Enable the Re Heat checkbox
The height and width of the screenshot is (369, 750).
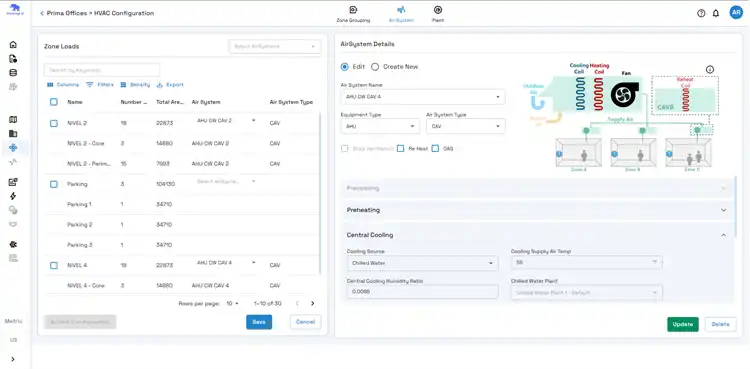coord(401,148)
